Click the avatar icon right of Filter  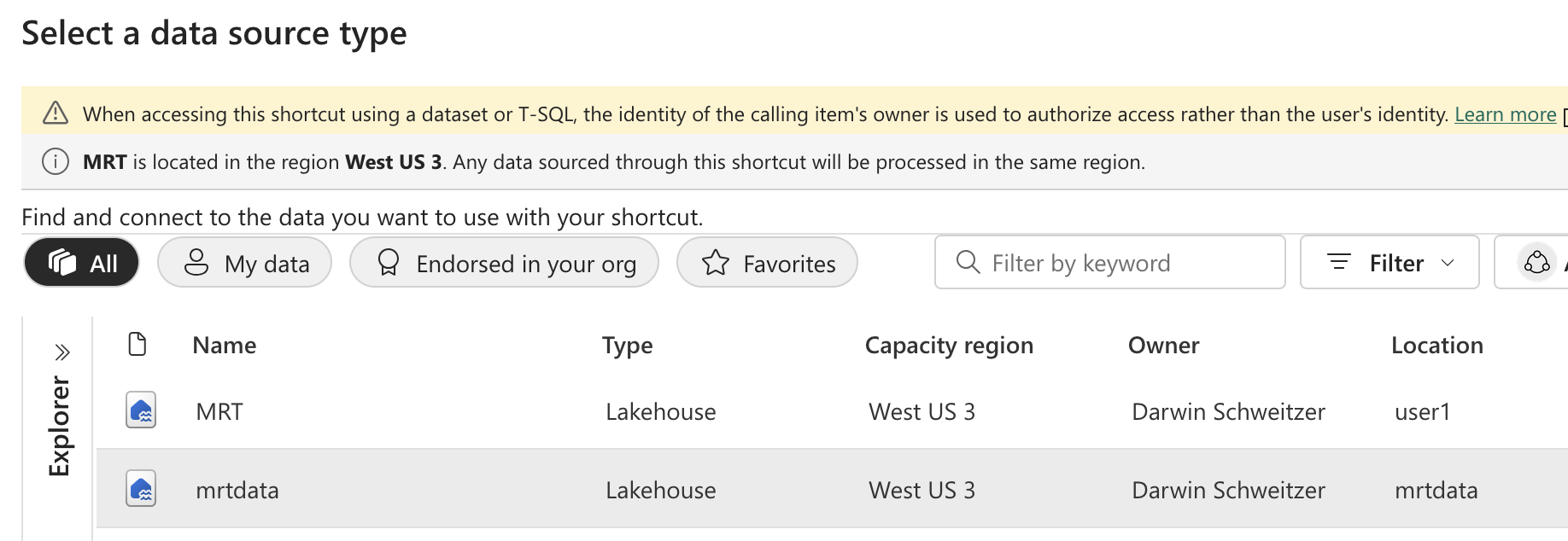click(1536, 263)
